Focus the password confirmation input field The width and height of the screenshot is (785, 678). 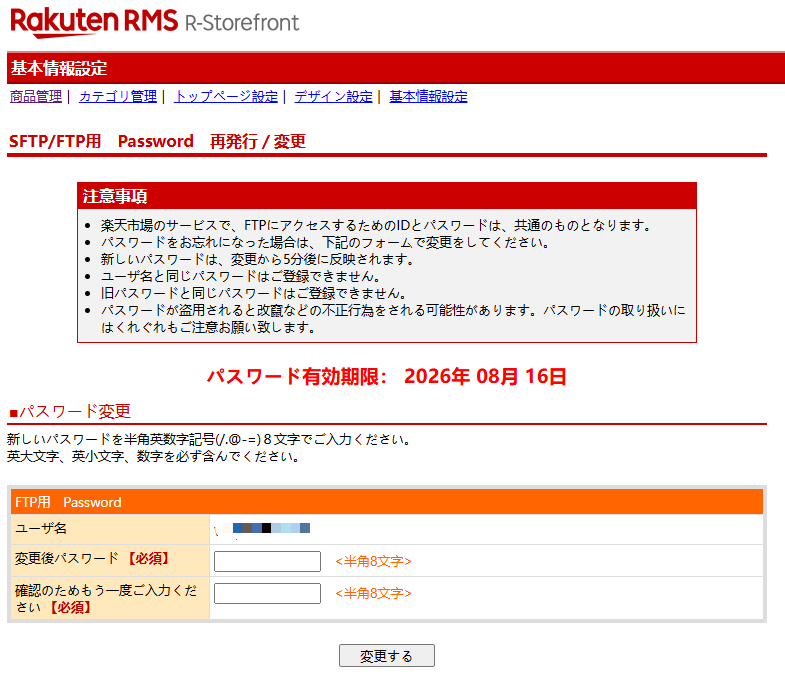coord(267,593)
